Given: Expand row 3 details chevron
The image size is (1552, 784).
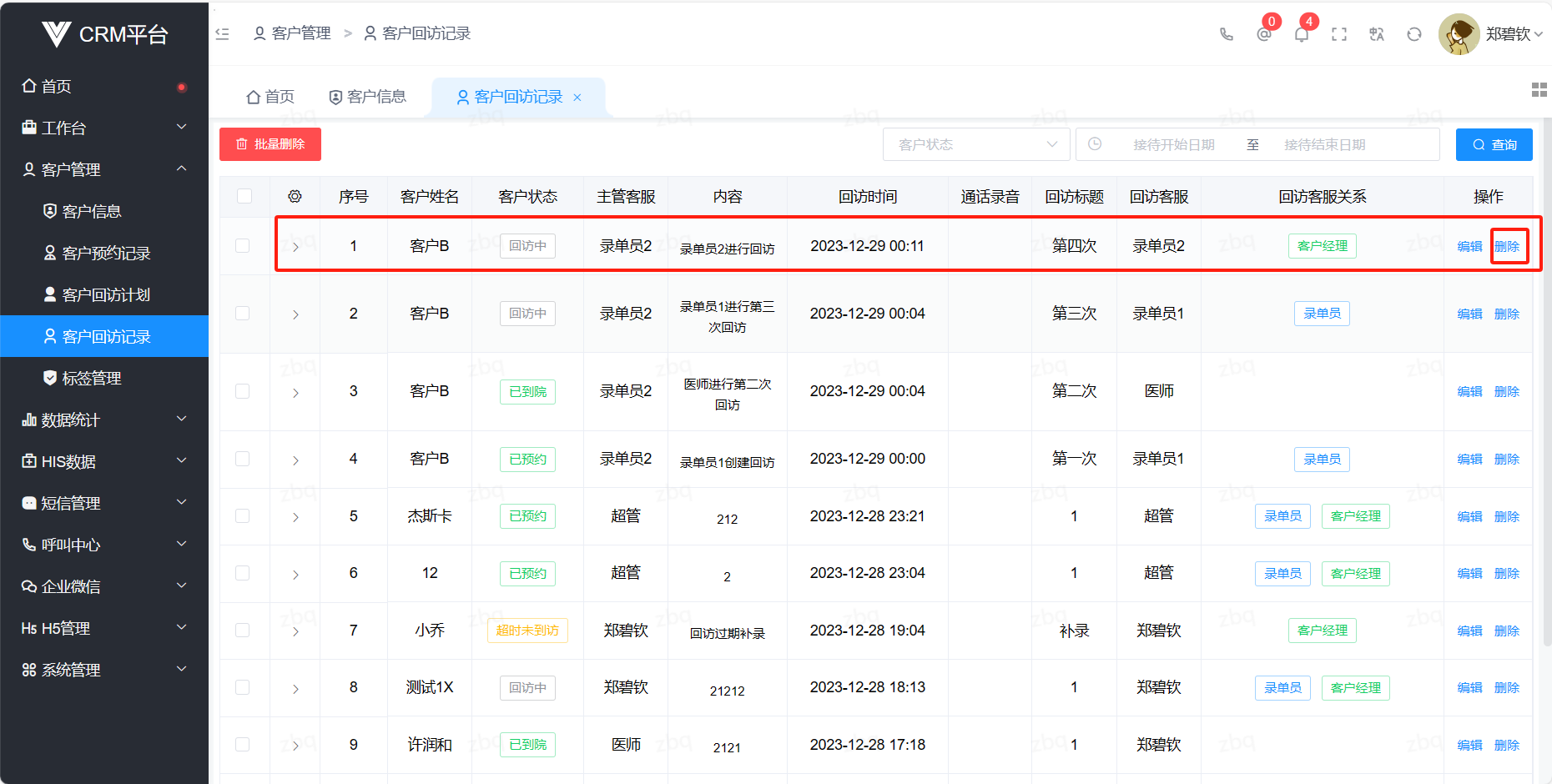Looking at the screenshot, I should coord(295,392).
